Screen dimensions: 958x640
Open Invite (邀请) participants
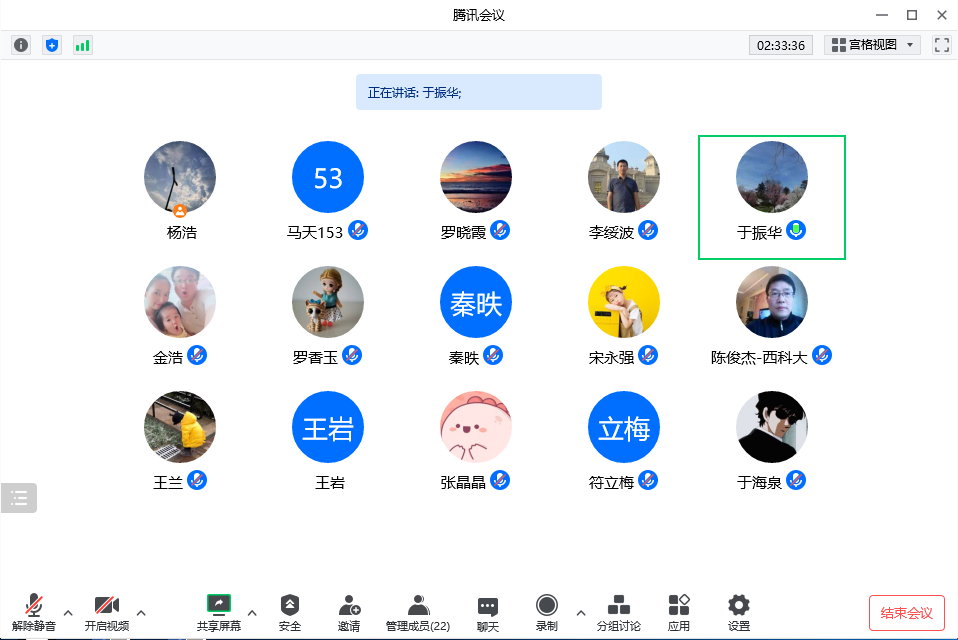point(349,612)
